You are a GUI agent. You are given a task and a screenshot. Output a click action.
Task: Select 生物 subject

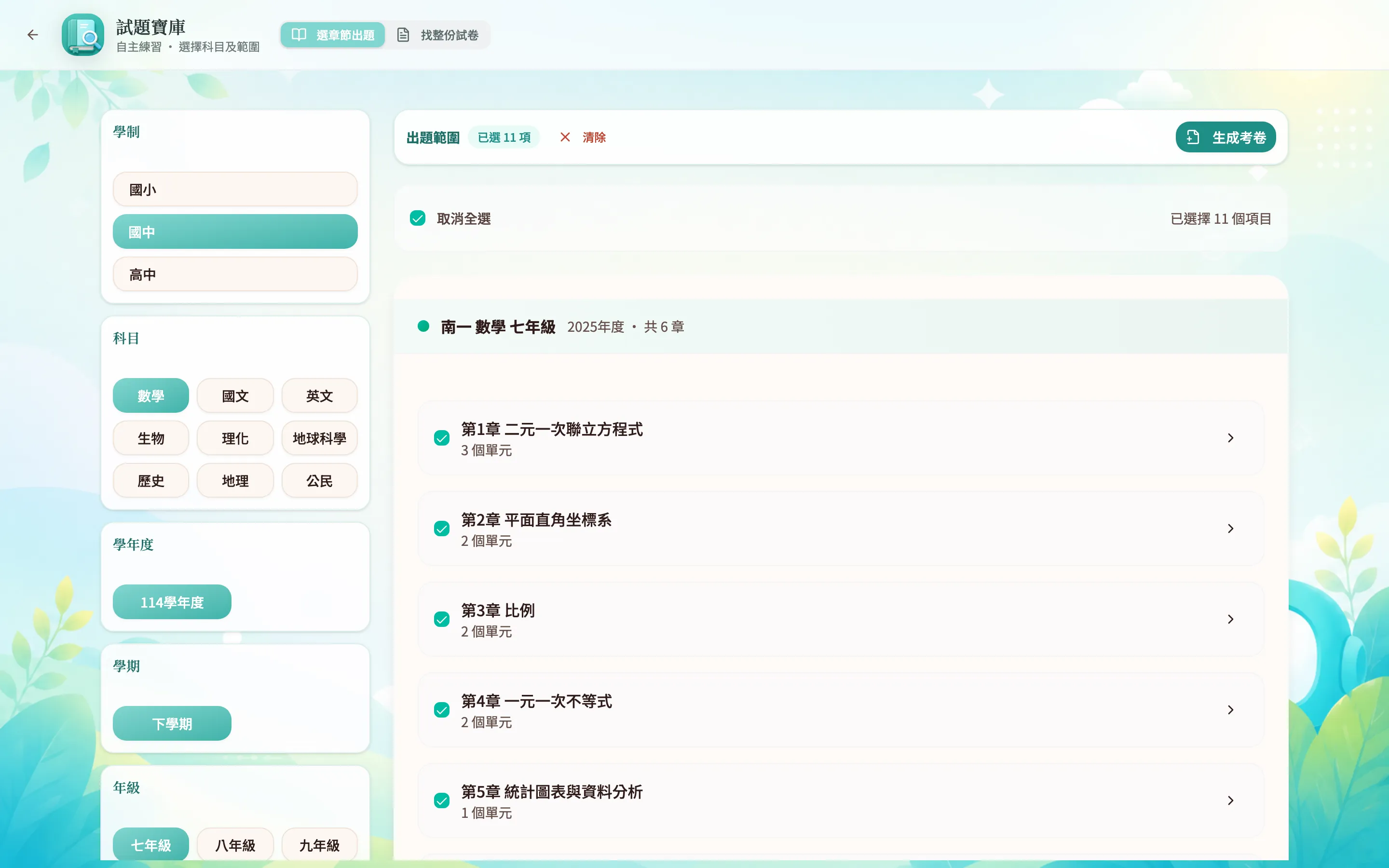pyautogui.click(x=150, y=438)
